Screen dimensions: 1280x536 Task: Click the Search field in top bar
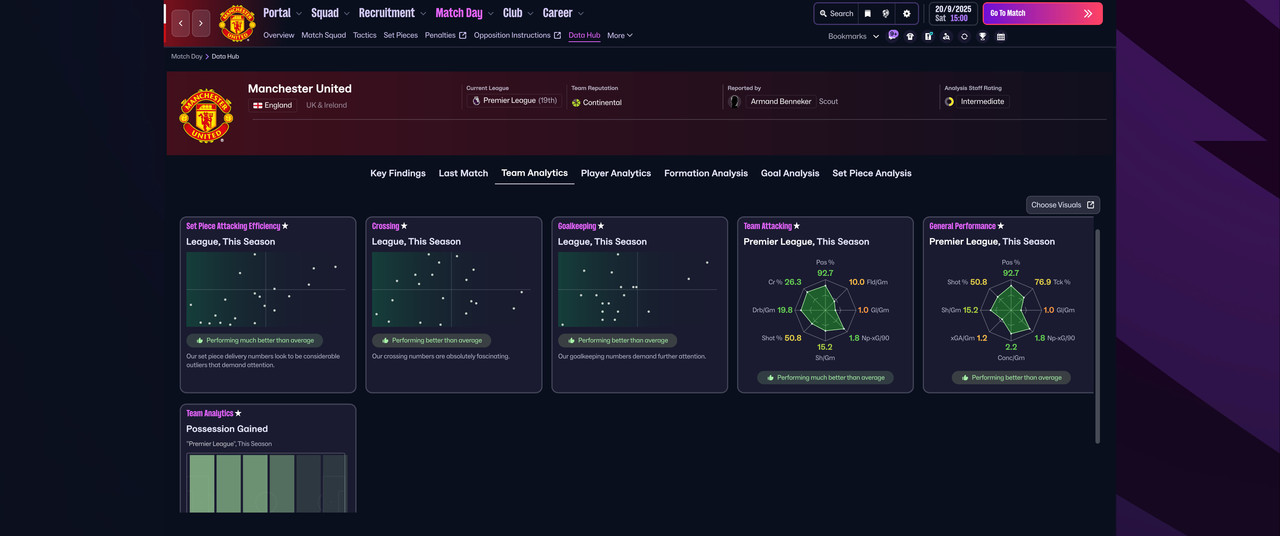pyautogui.click(x=836, y=14)
